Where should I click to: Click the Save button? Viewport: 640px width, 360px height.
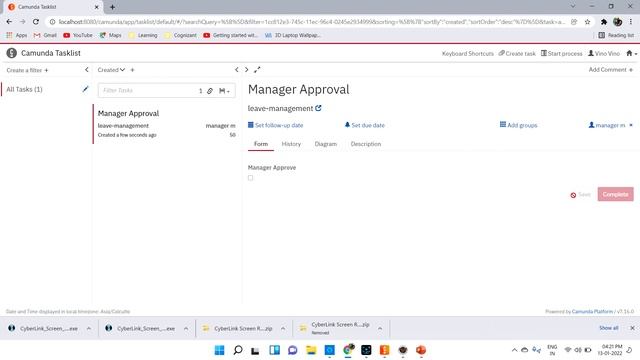(x=580, y=195)
